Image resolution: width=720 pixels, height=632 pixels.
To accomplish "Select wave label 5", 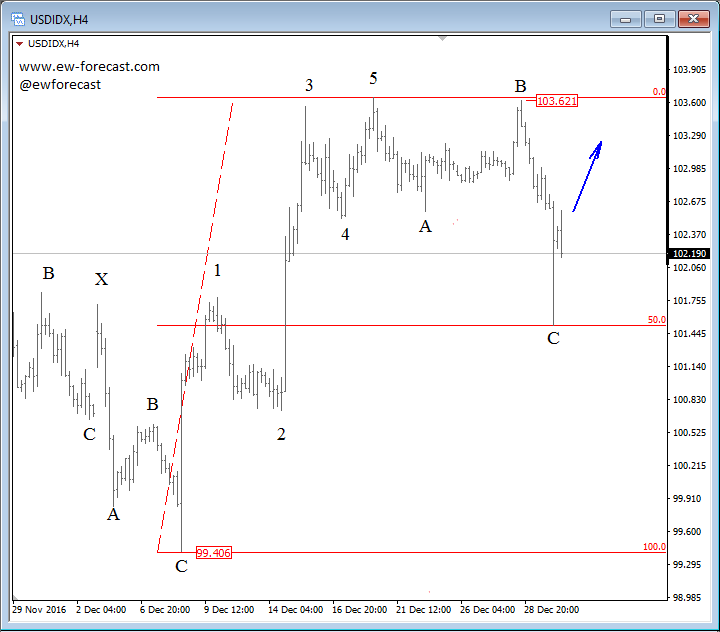I will tap(373, 79).
